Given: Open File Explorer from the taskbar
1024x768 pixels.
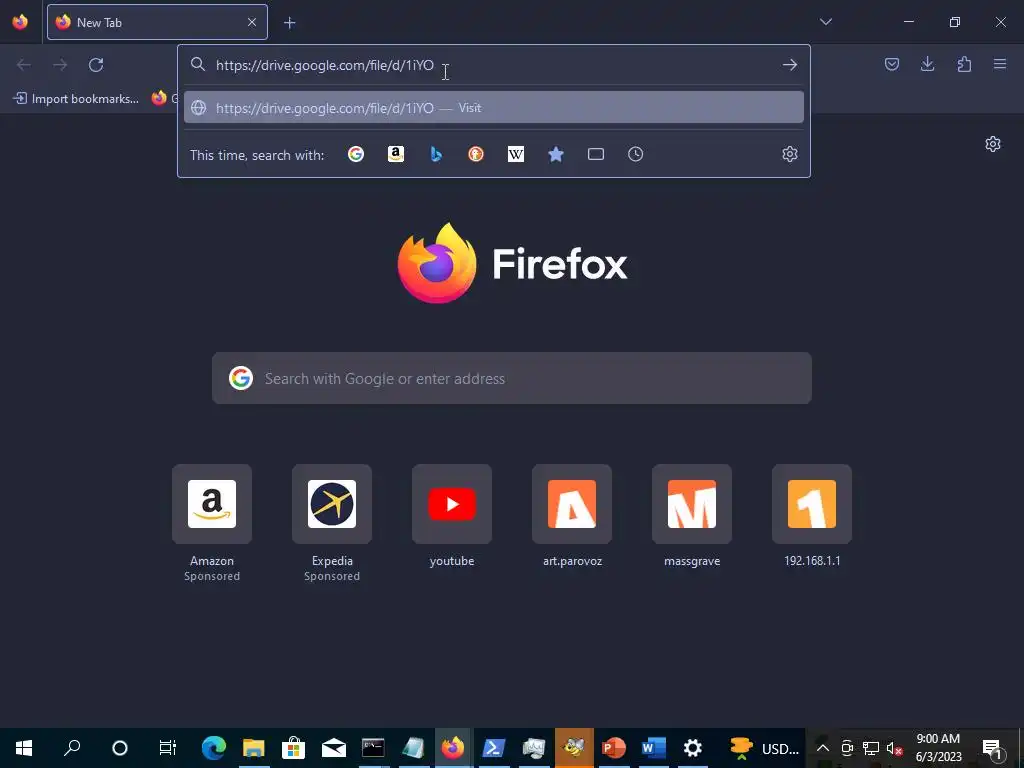Looking at the screenshot, I should click(253, 748).
